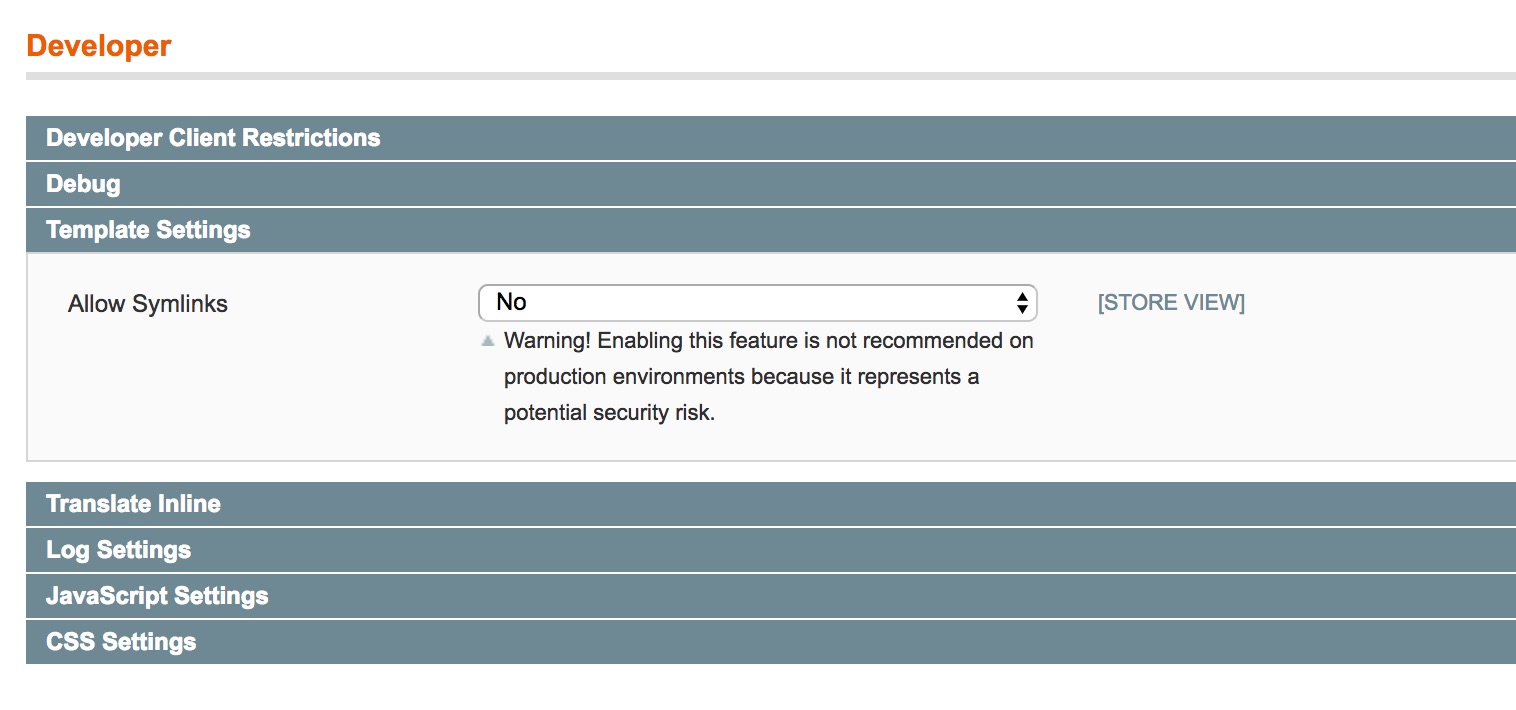Expand the Debug section header
The image size is (1516, 710).
(771, 184)
